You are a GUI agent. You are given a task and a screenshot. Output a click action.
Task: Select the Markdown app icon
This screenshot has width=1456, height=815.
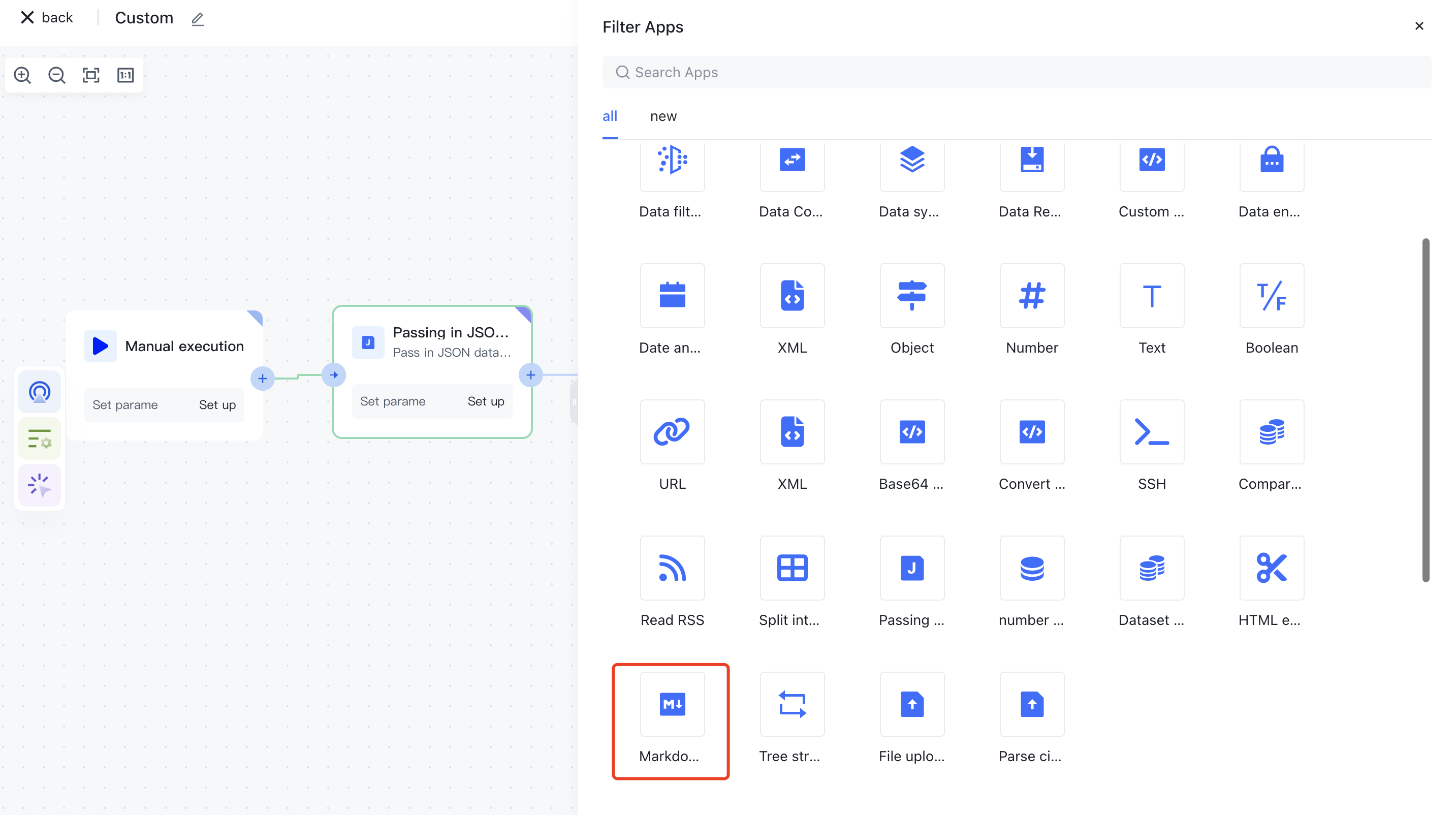[672, 704]
